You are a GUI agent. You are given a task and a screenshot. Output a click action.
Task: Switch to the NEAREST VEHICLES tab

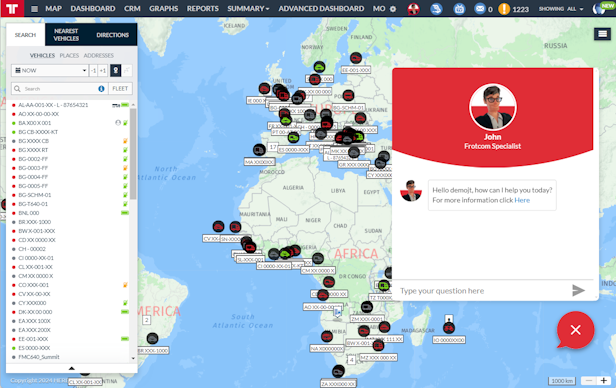point(66,35)
